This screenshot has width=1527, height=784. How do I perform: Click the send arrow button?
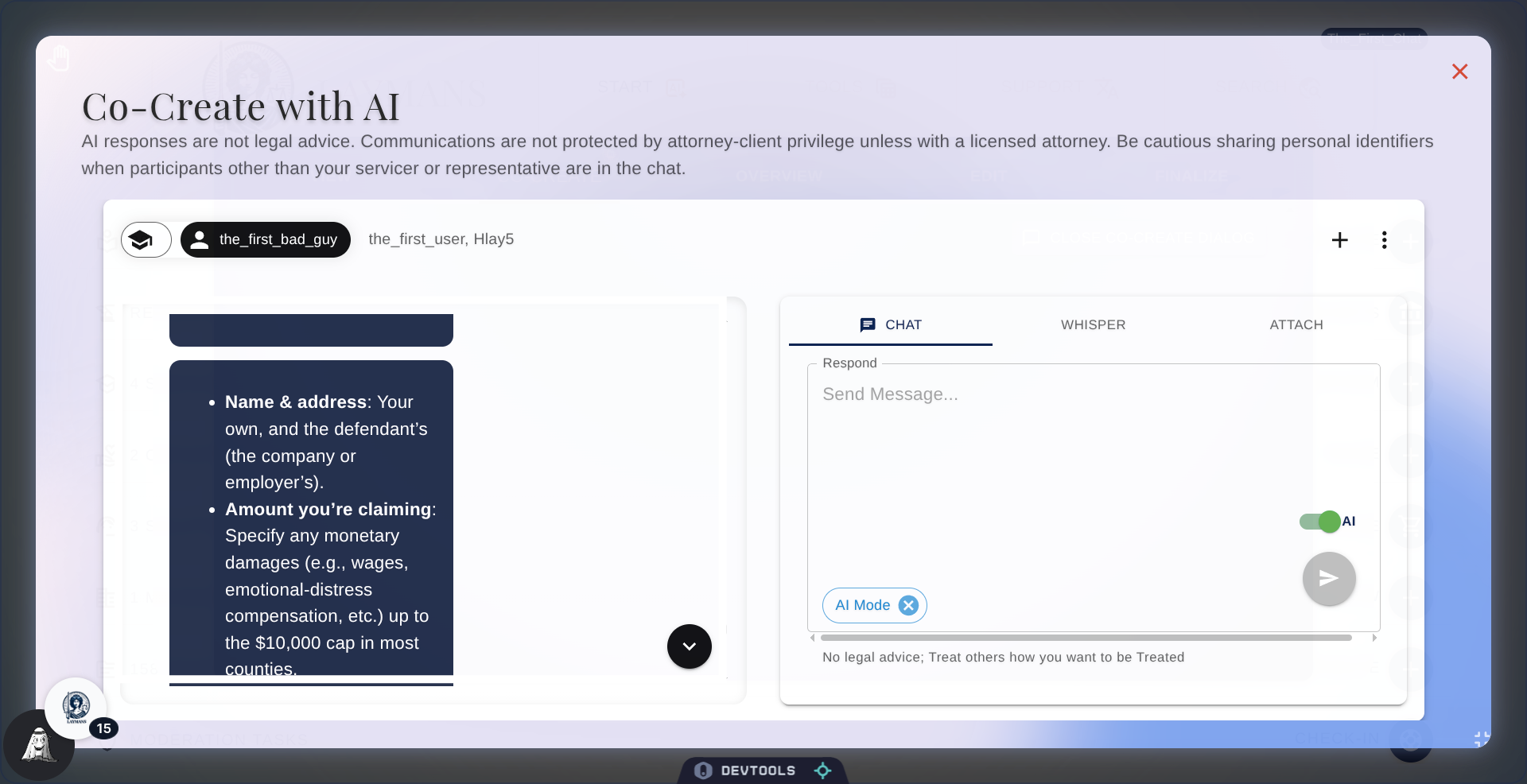(1328, 579)
